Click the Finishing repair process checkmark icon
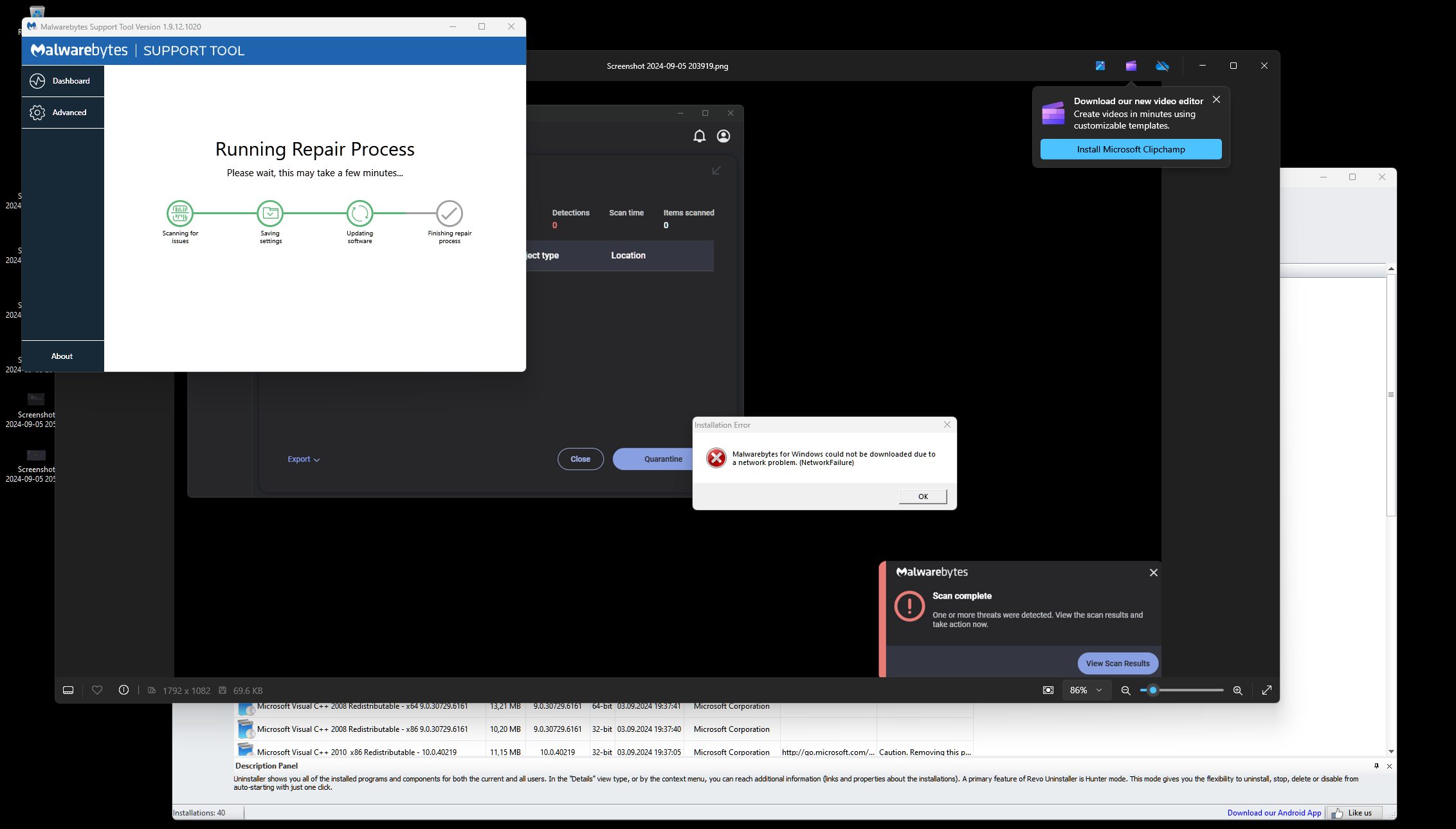 (x=450, y=213)
